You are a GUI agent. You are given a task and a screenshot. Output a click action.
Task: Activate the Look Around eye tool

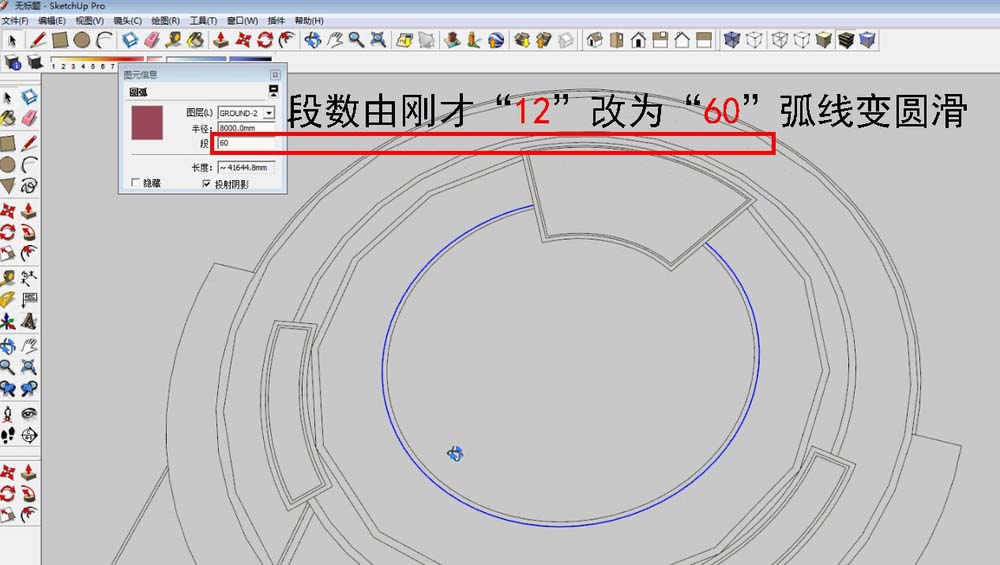pyautogui.click(x=29, y=414)
